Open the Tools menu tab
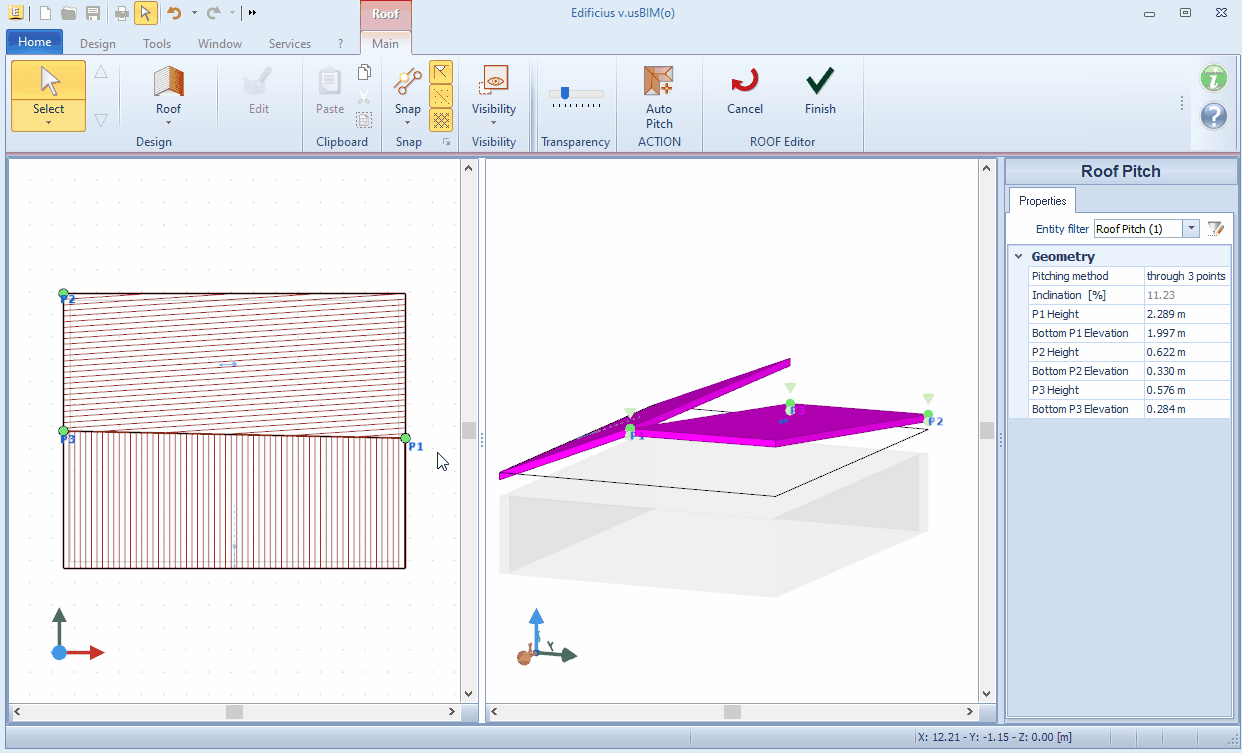This screenshot has width=1242, height=753. [157, 44]
